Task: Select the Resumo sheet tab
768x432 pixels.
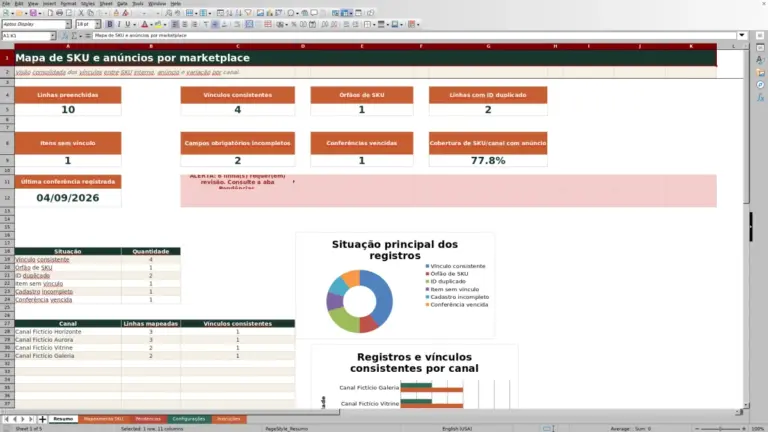Action: click(63, 419)
